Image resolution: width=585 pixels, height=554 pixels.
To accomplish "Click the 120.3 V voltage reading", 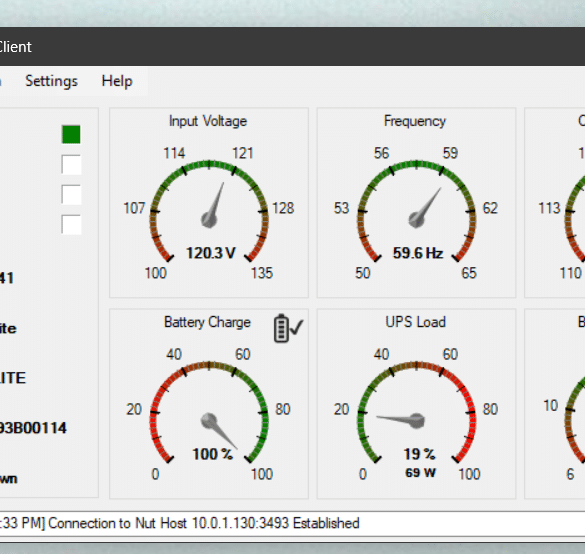I will coord(211,253).
